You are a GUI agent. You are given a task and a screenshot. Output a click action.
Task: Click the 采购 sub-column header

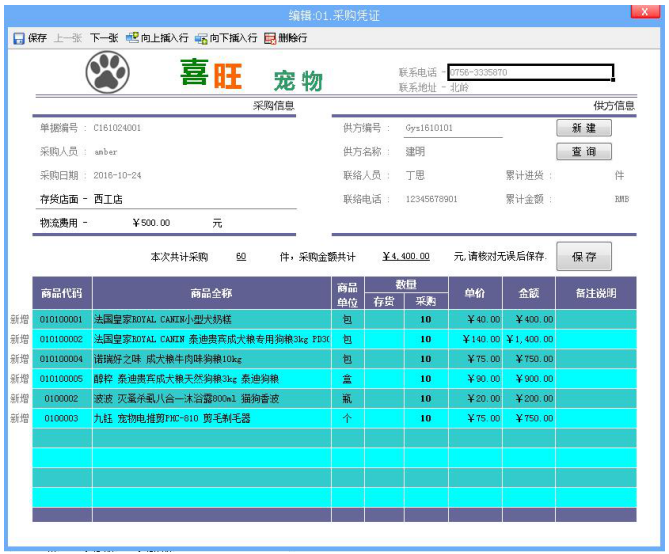[426, 301]
